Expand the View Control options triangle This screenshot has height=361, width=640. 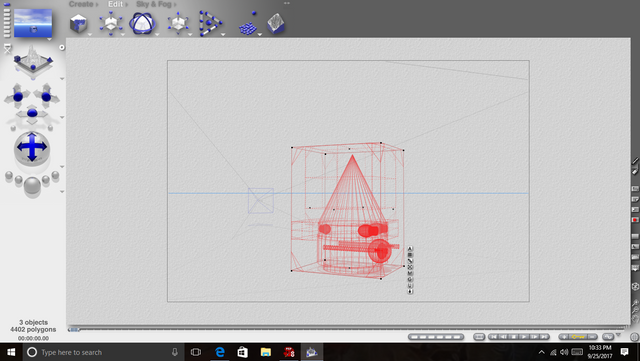click(62, 78)
